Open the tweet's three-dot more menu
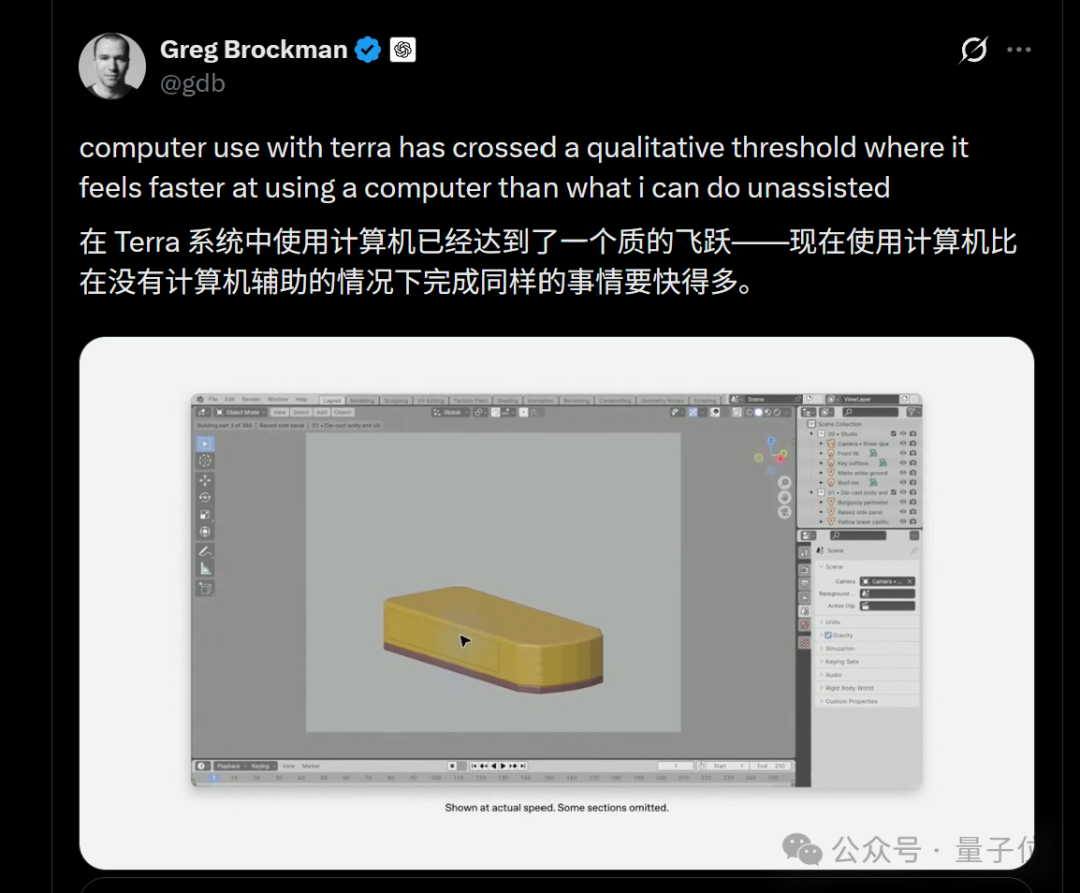1080x893 pixels. (x=1019, y=50)
